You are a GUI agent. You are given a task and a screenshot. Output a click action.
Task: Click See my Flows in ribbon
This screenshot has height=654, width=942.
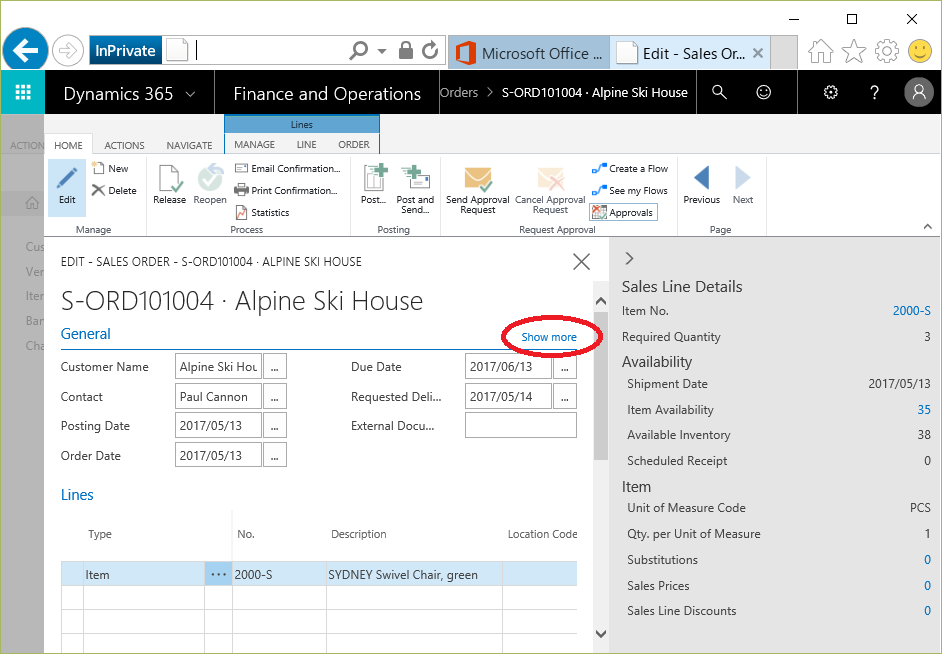(630, 190)
